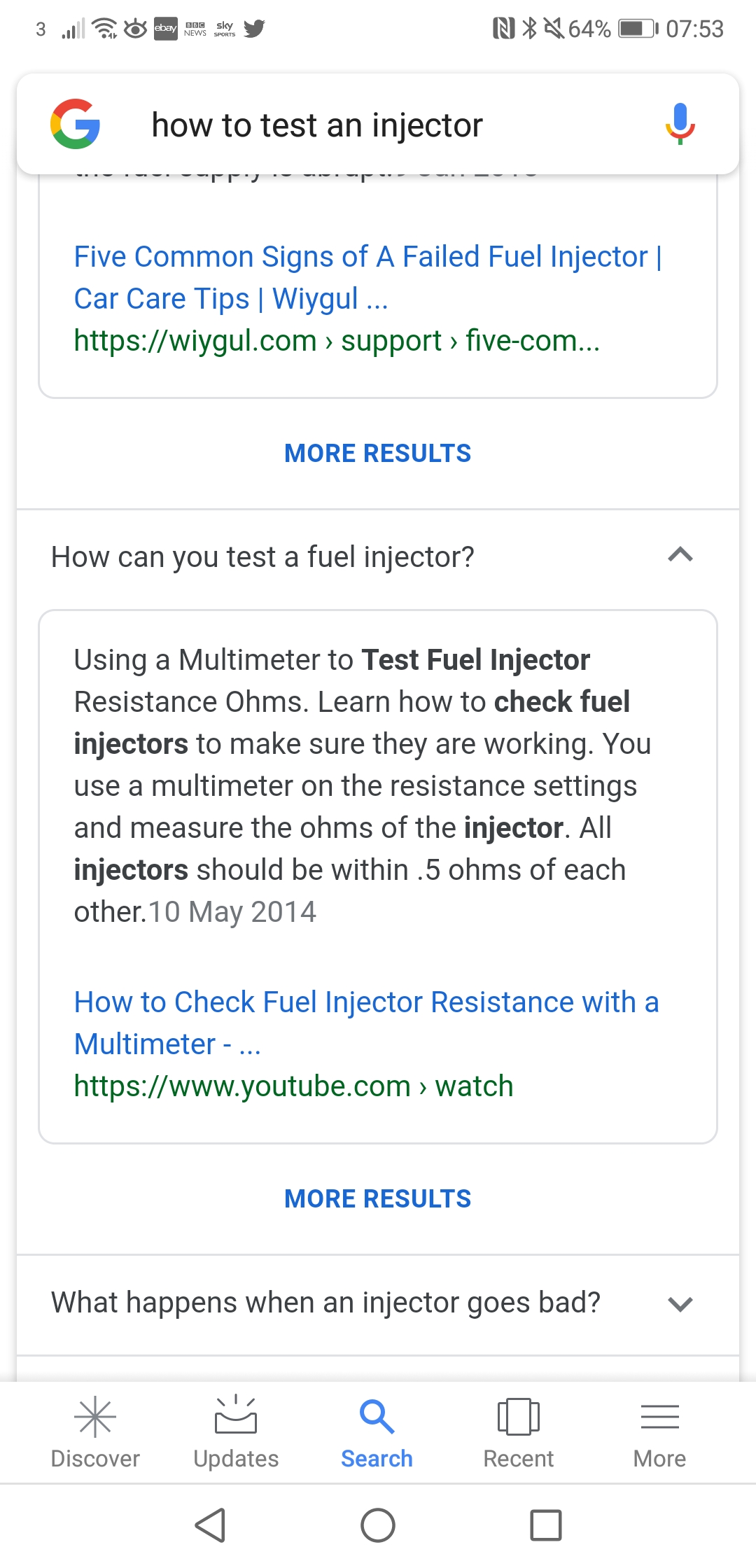Viewport: 756px width, 1568px height.
Task: Tap the "How can you test a fuel injector?" question
Action: click(263, 557)
